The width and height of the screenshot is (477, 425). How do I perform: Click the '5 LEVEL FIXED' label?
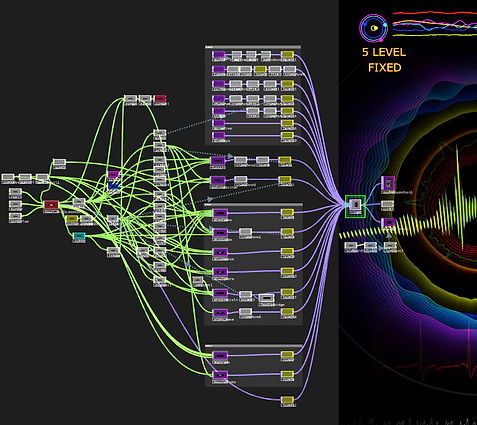[x=384, y=60]
